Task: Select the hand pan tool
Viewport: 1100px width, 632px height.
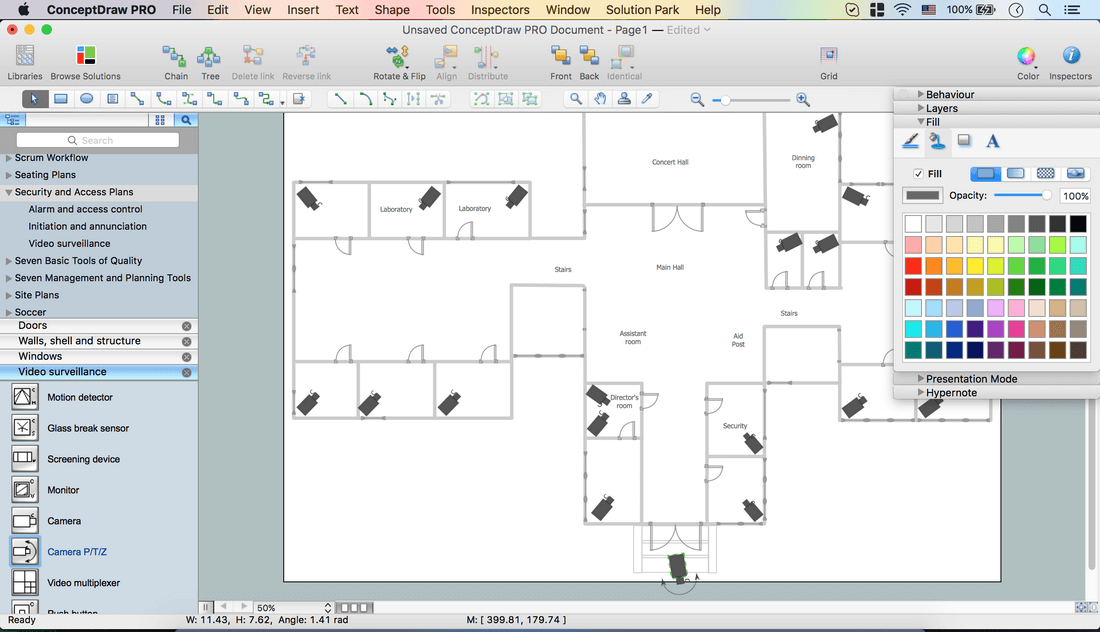Action: click(x=600, y=99)
